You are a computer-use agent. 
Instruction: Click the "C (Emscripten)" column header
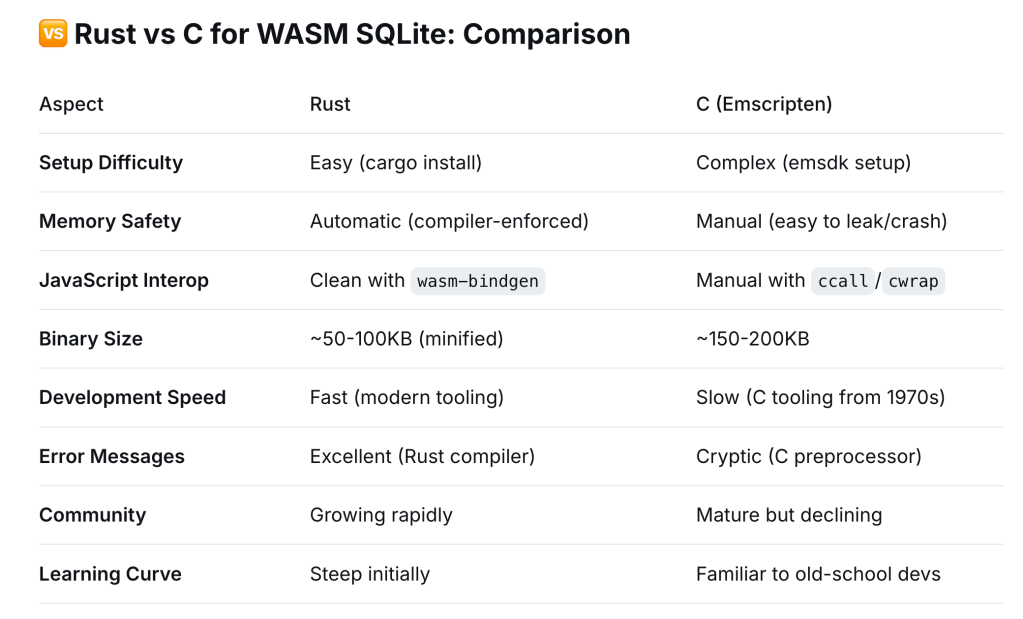(764, 104)
